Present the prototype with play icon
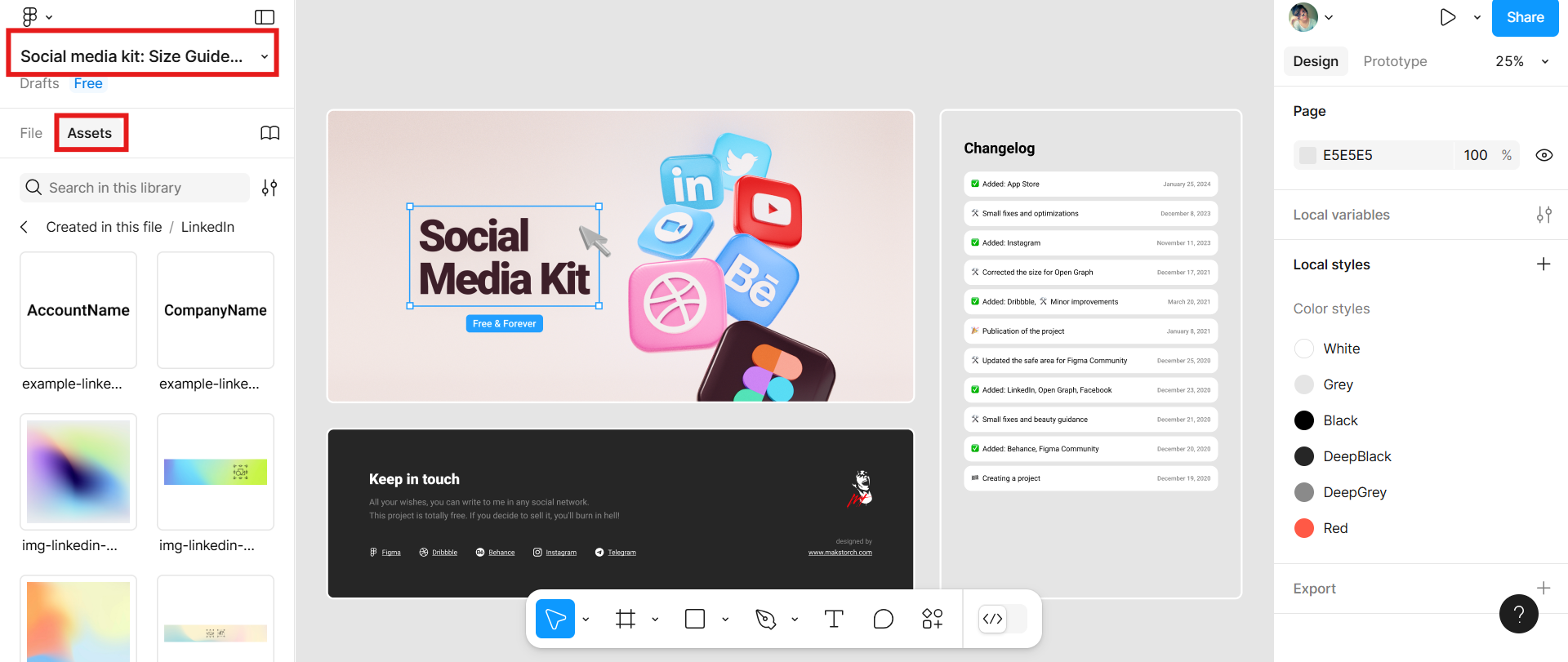The height and width of the screenshot is (662, 1568). 1448,17
